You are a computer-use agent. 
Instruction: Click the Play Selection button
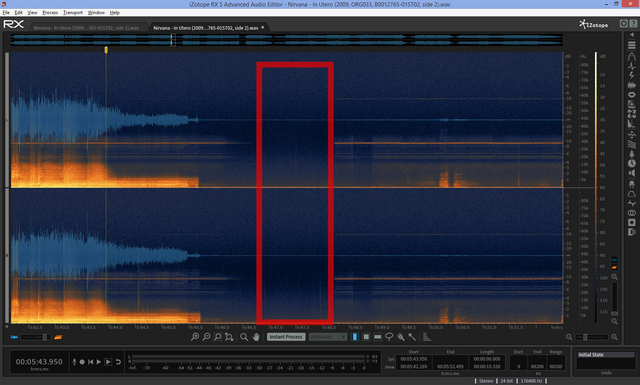(x=108, y=362)
